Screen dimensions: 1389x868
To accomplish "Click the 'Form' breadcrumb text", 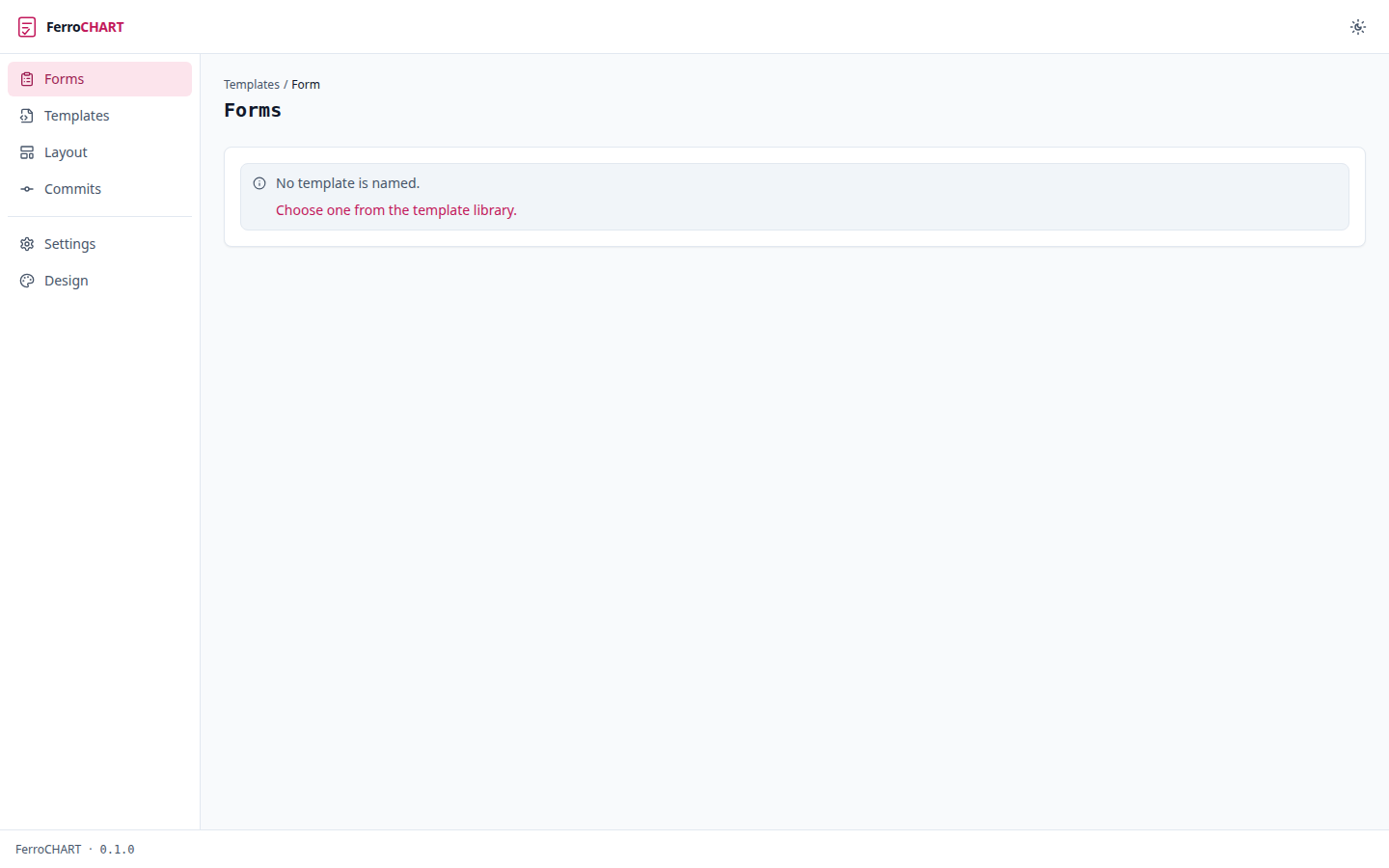I will pos(306,85).
